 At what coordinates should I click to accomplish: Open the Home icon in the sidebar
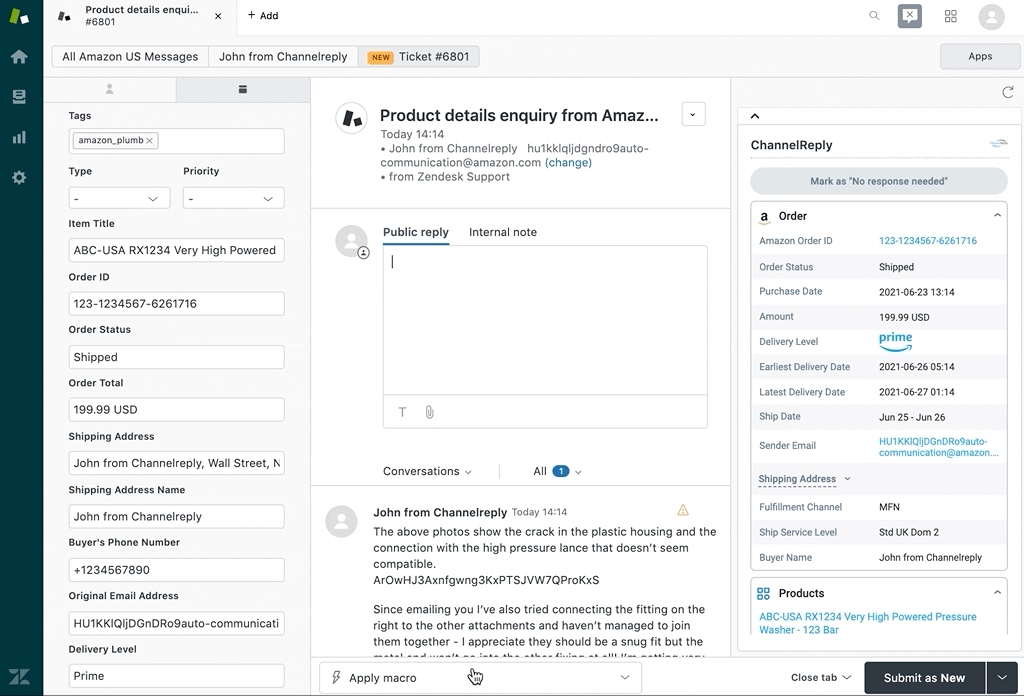coord(19,57)
